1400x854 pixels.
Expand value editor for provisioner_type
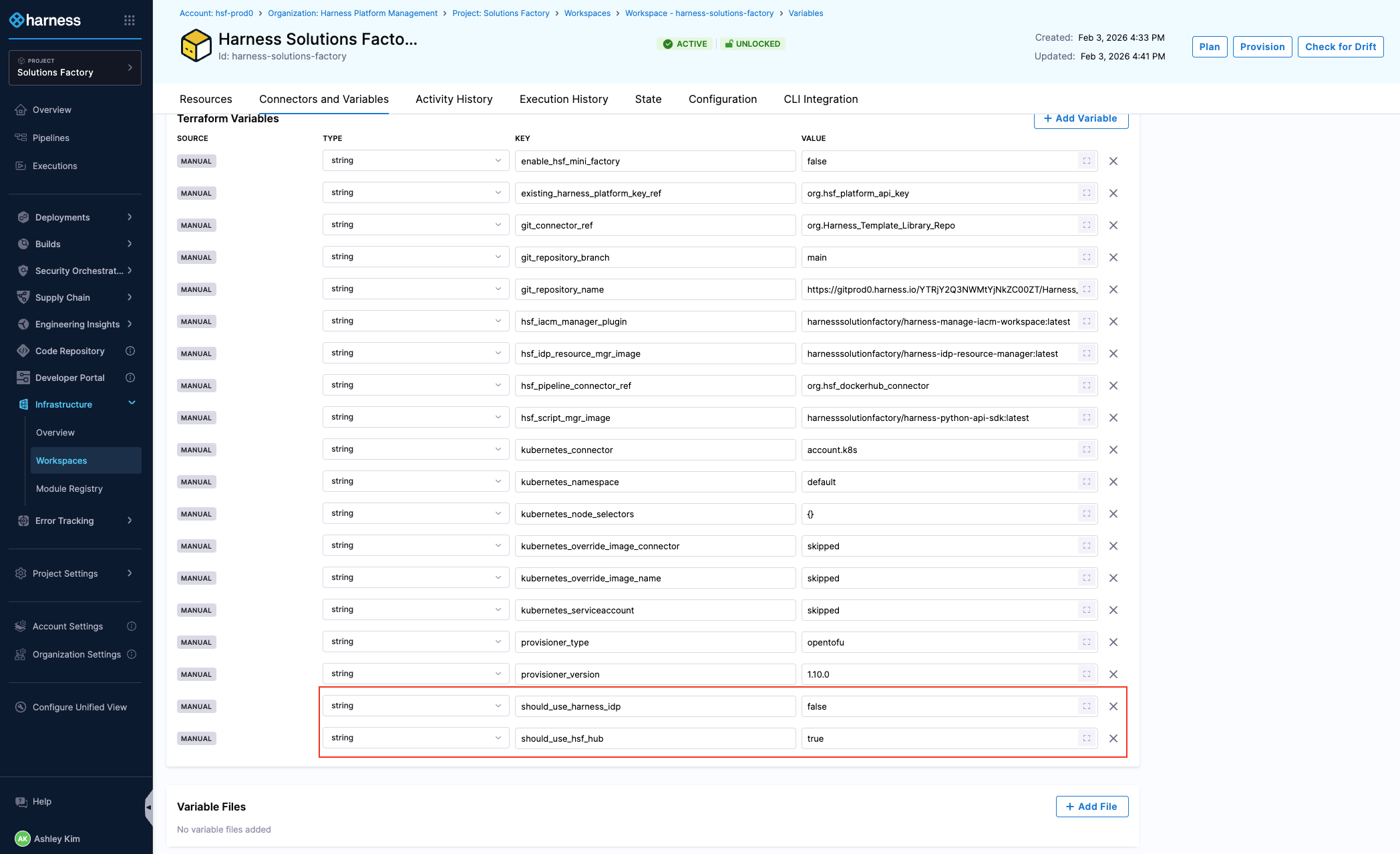(x=1087, y=642)
